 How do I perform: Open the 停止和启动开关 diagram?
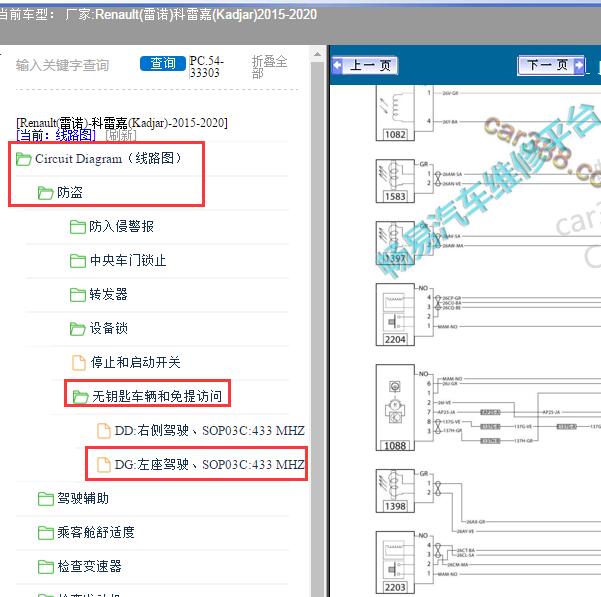tap(135, 362)
